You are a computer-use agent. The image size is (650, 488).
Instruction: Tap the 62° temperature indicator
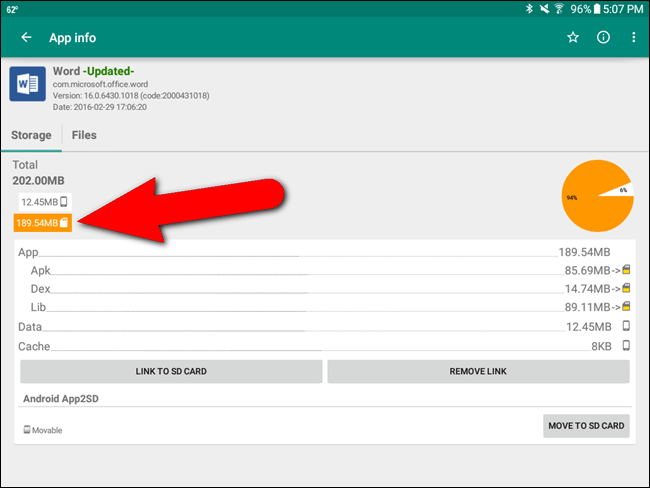tap(12, 9)
